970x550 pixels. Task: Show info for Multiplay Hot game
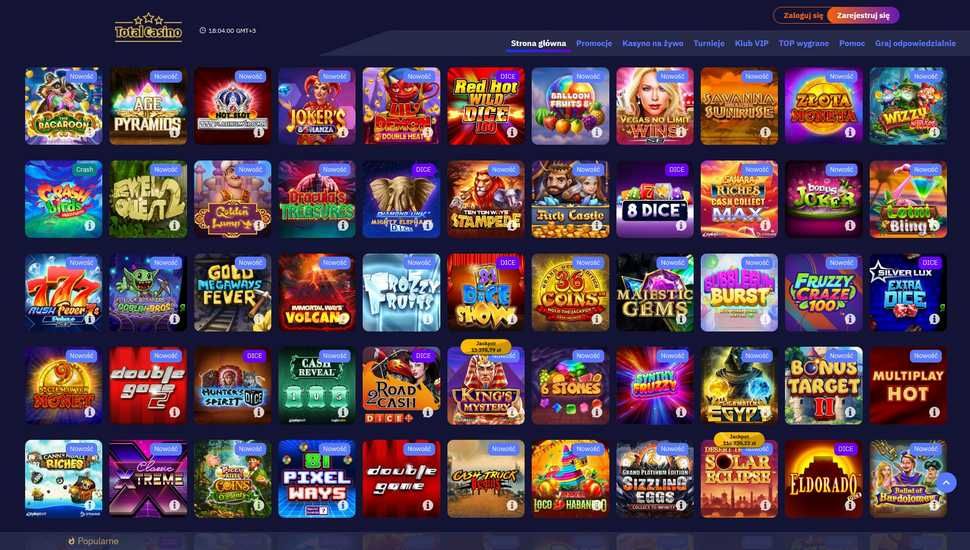pos(935,412)
